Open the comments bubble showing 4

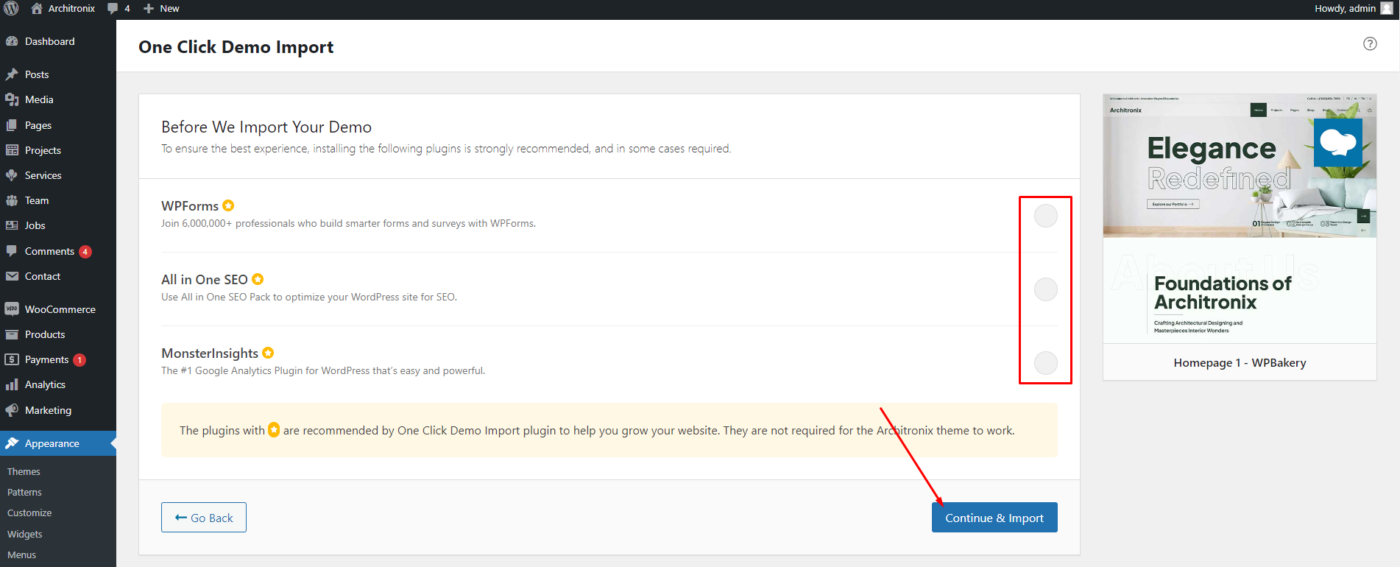point(113,8)
